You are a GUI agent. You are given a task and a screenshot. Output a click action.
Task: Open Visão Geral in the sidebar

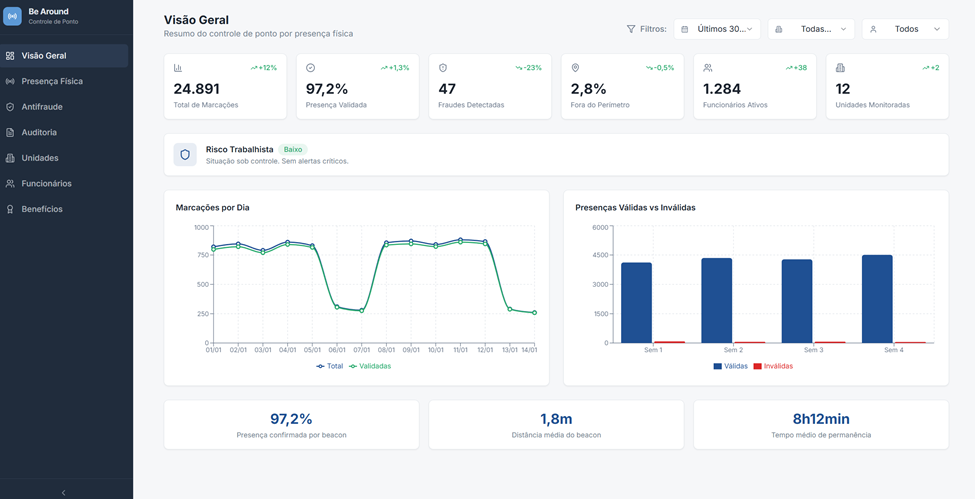click(x=64, y=55)
